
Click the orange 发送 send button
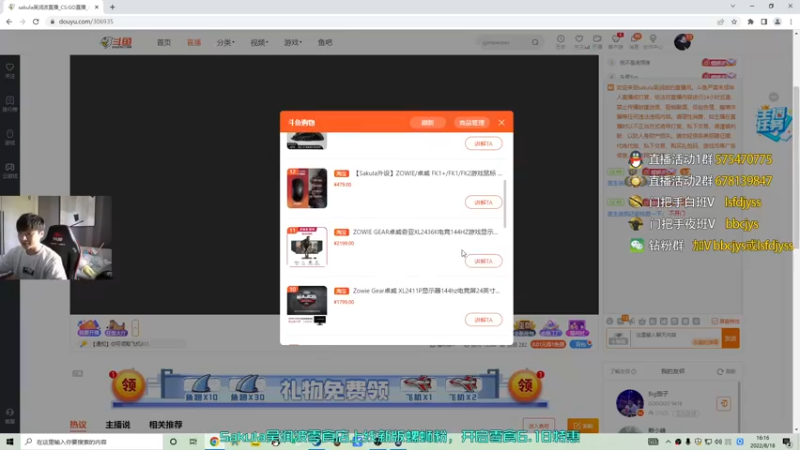click(x=731, y=338)
